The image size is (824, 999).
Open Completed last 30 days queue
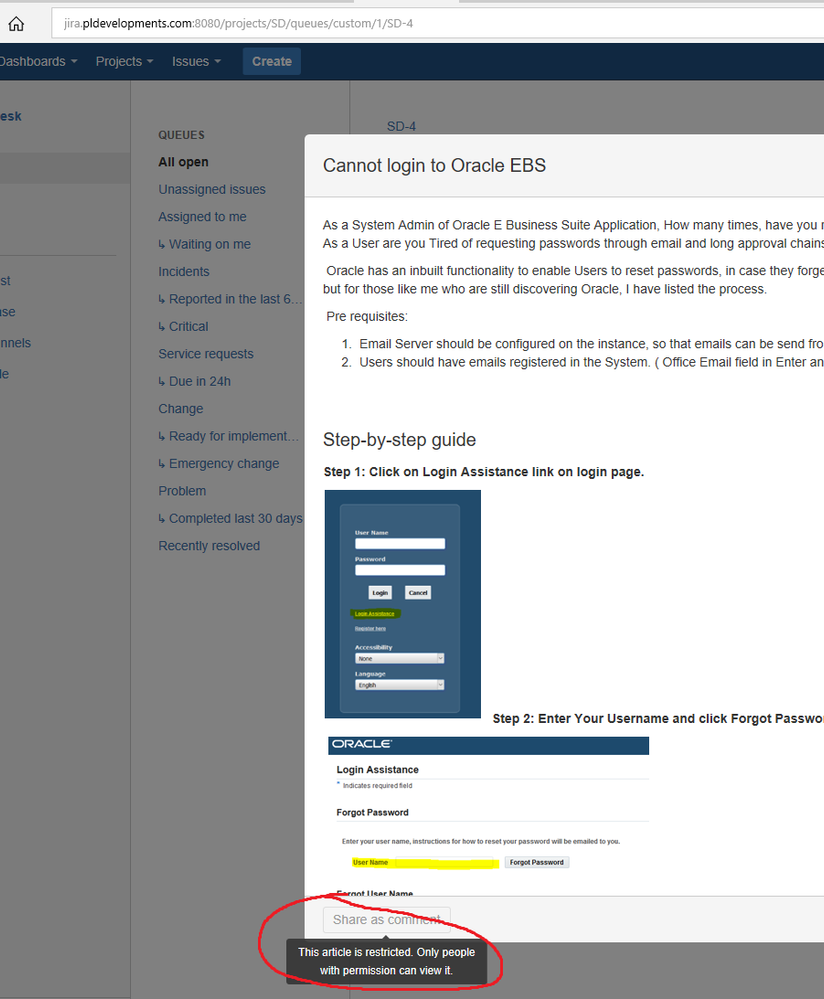pyautogui.click(x=230, y=518)
